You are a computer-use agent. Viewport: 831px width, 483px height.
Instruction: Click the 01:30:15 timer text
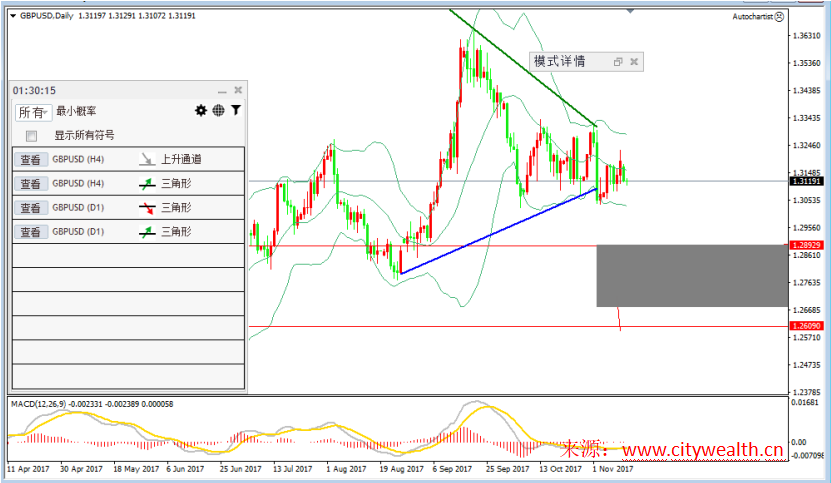coord(34,91)
